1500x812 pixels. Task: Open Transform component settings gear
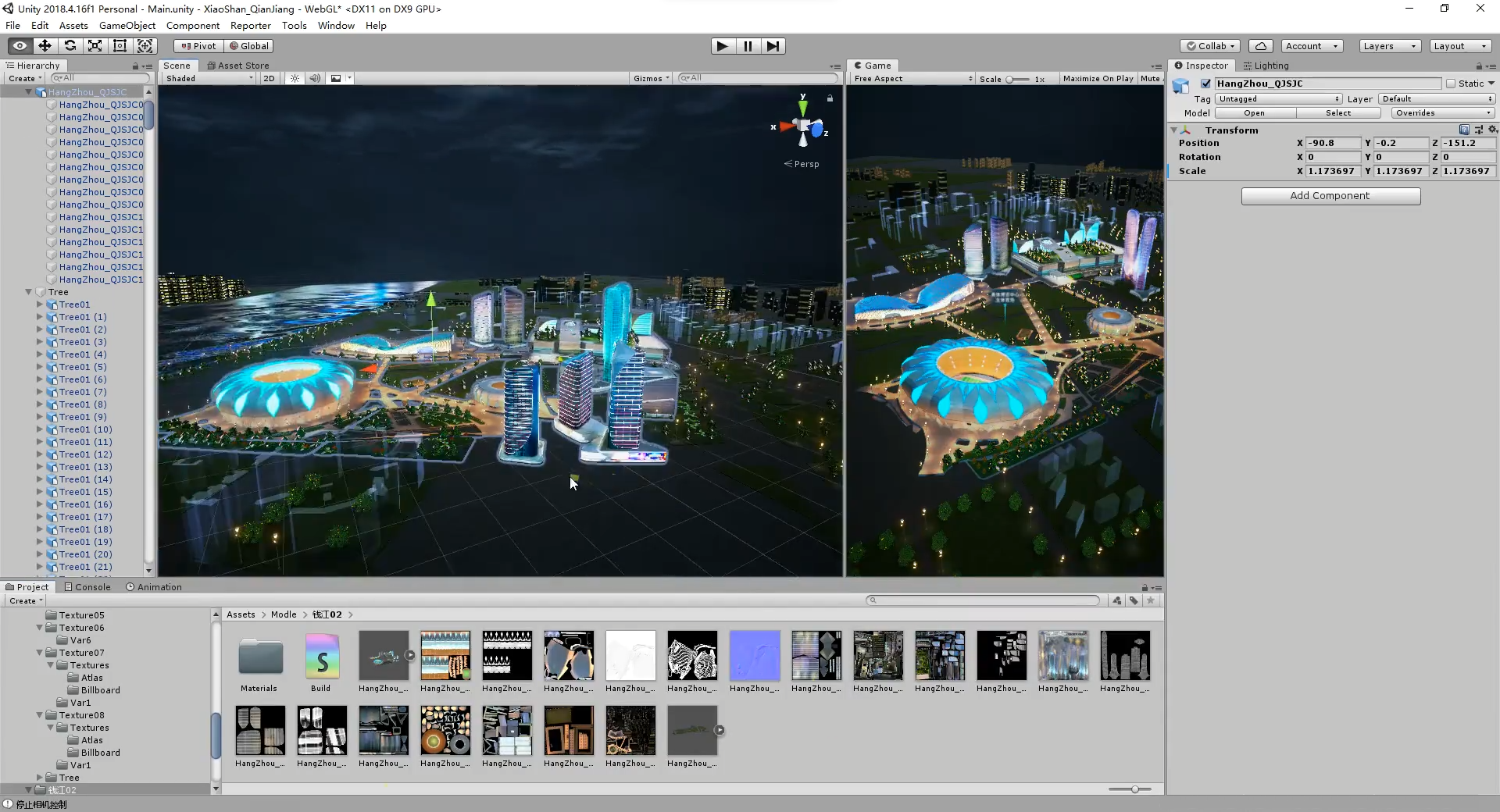pyautogui.click(x=1492, y=130)
